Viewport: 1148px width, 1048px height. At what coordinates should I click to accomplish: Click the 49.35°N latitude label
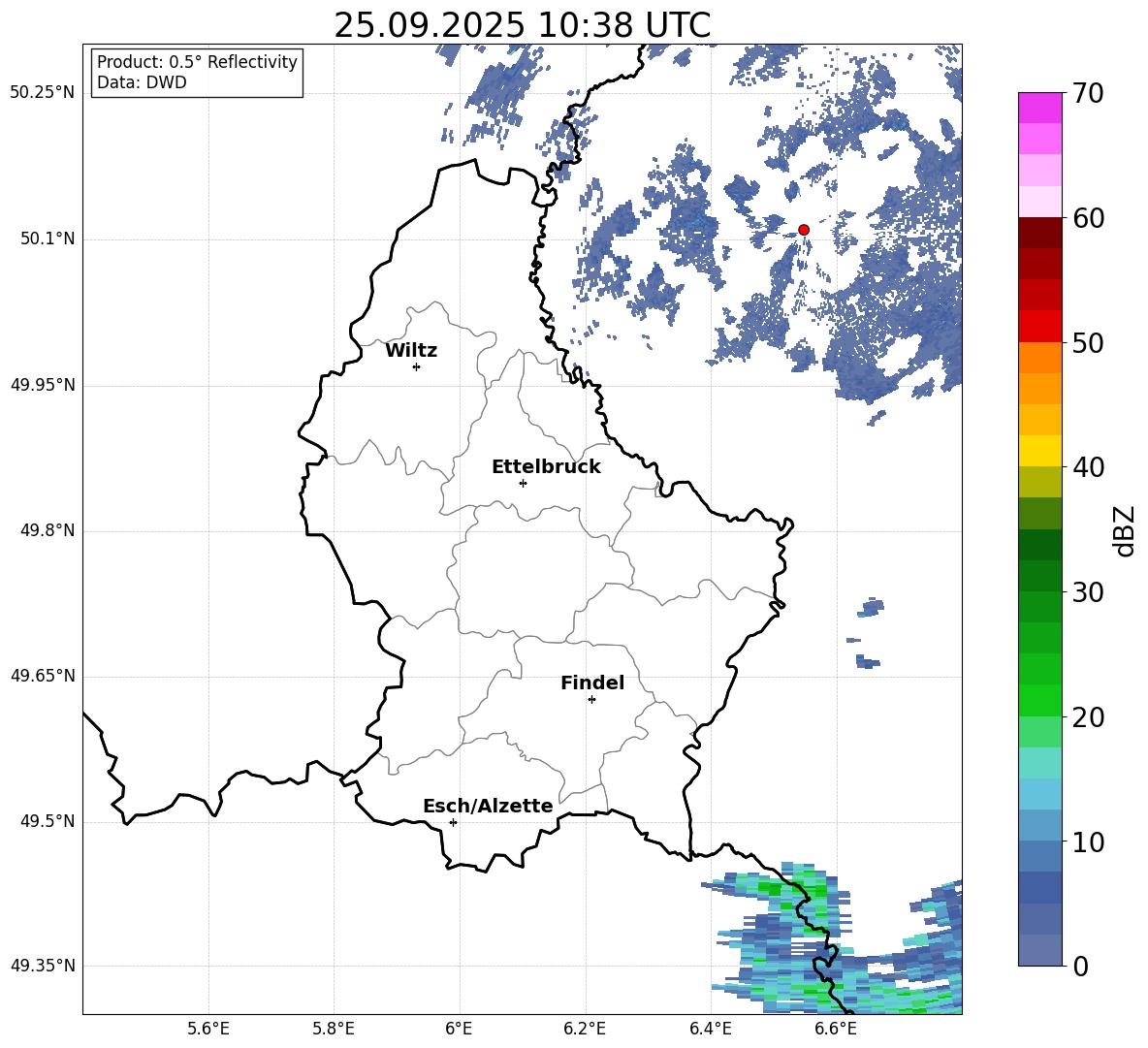point(43,966)
